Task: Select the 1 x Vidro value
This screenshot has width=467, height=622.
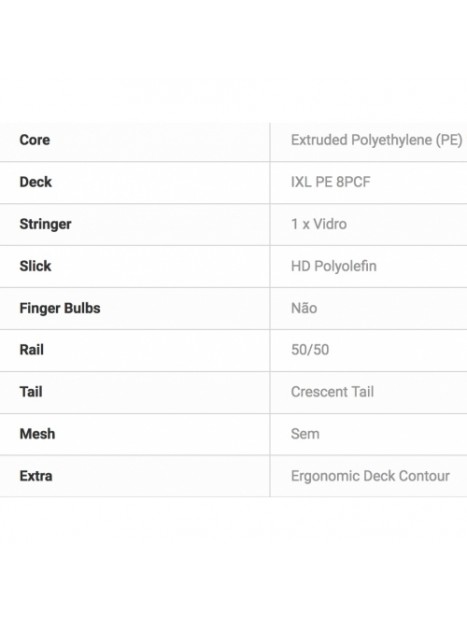Action: (319, 224)
